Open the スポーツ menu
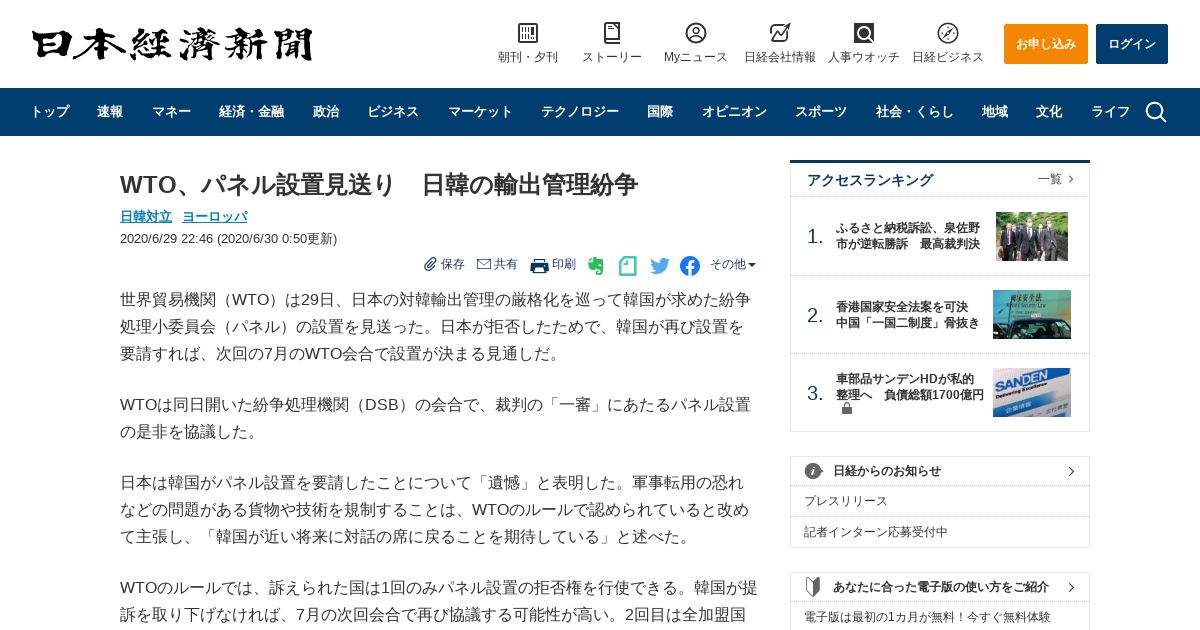 821,112
